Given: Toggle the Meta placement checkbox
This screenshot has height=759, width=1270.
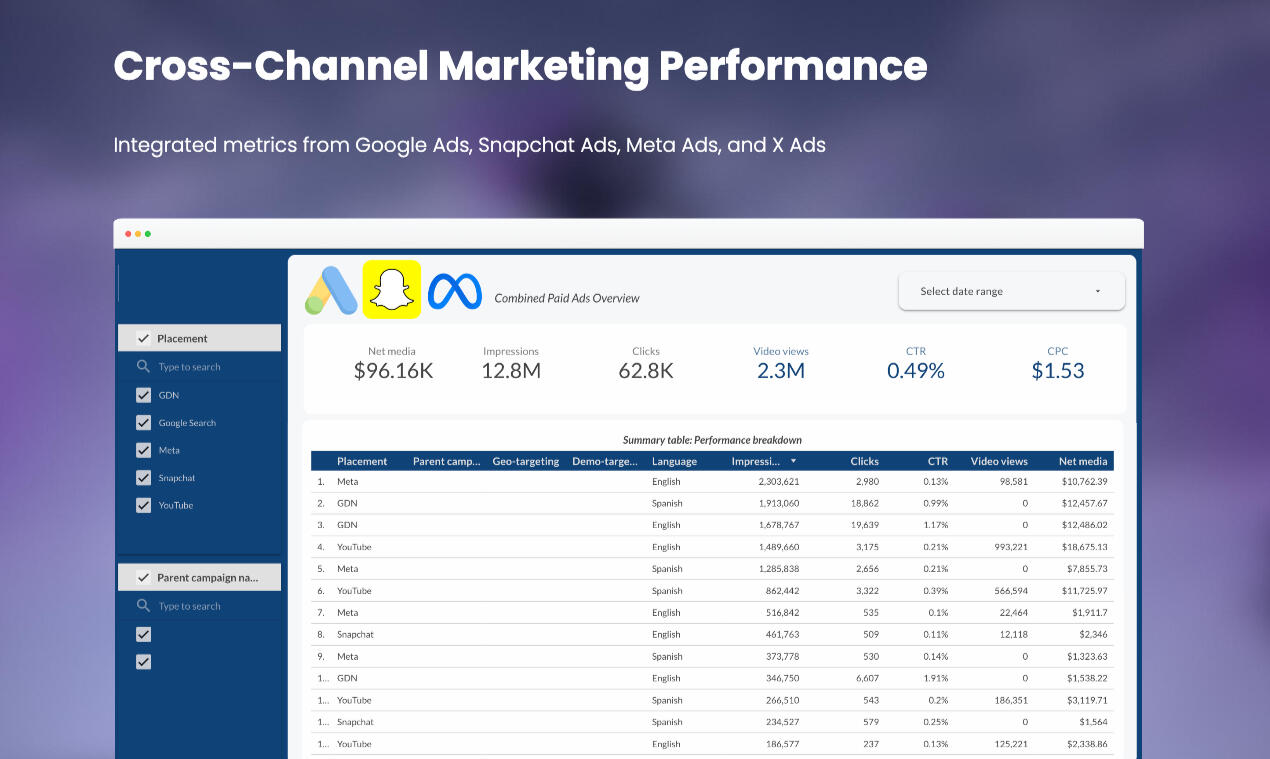Looking at the screenshot, I should [144, 450].
